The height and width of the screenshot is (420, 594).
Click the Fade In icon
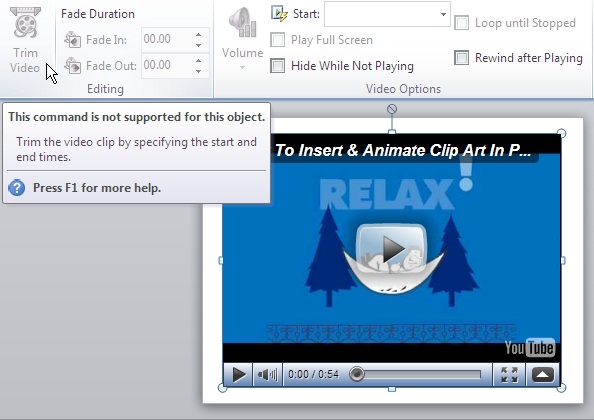click(72, 39)
